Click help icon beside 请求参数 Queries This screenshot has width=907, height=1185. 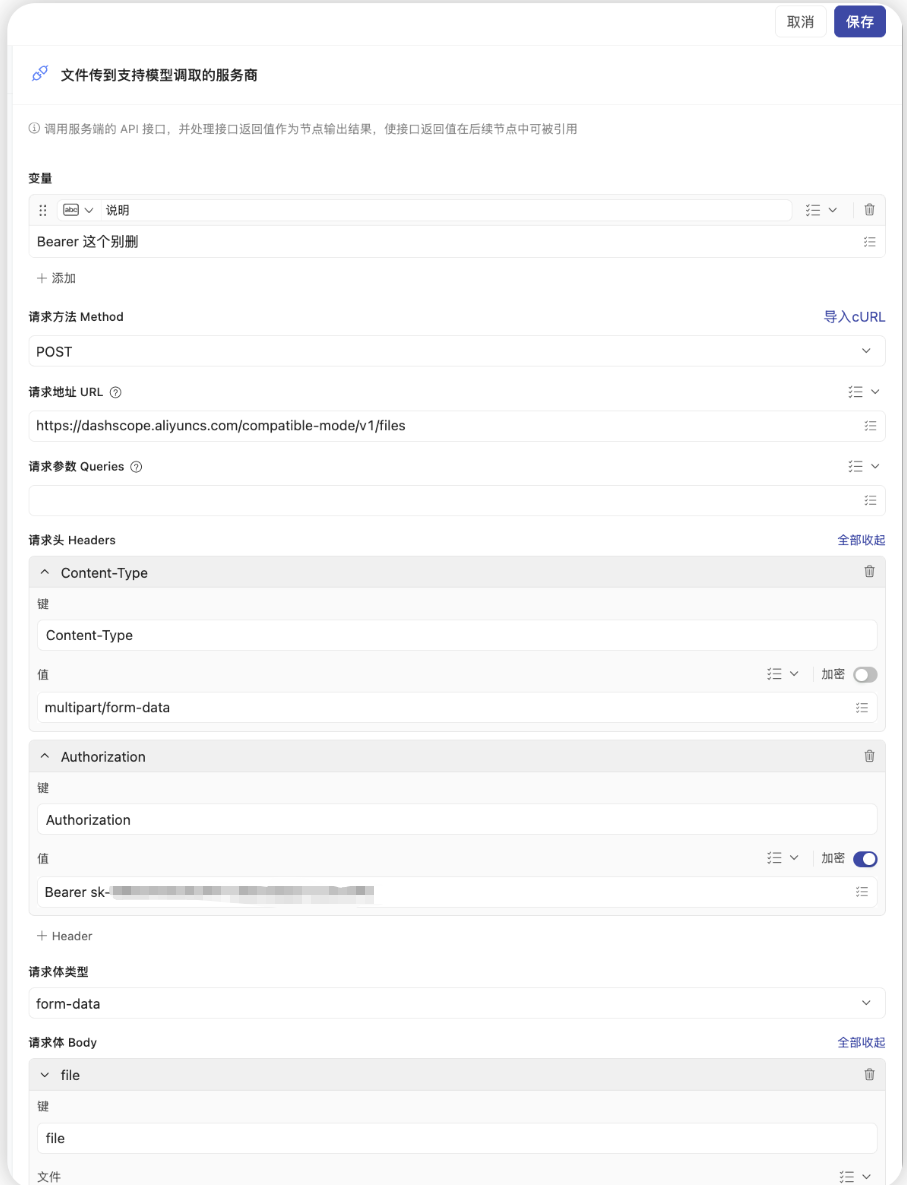[x=136, y=467]
